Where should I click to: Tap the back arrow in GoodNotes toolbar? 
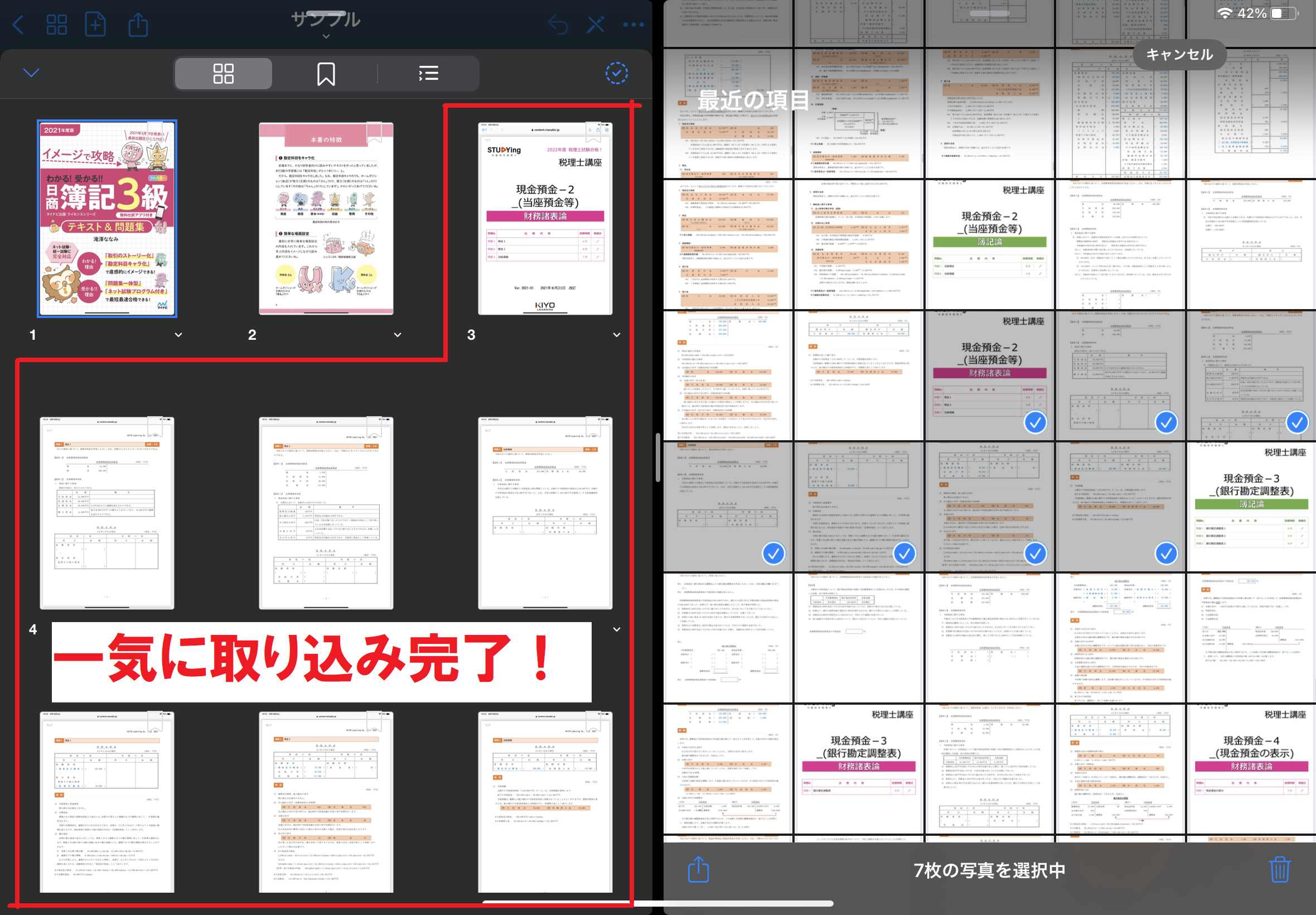click(18, 25)
